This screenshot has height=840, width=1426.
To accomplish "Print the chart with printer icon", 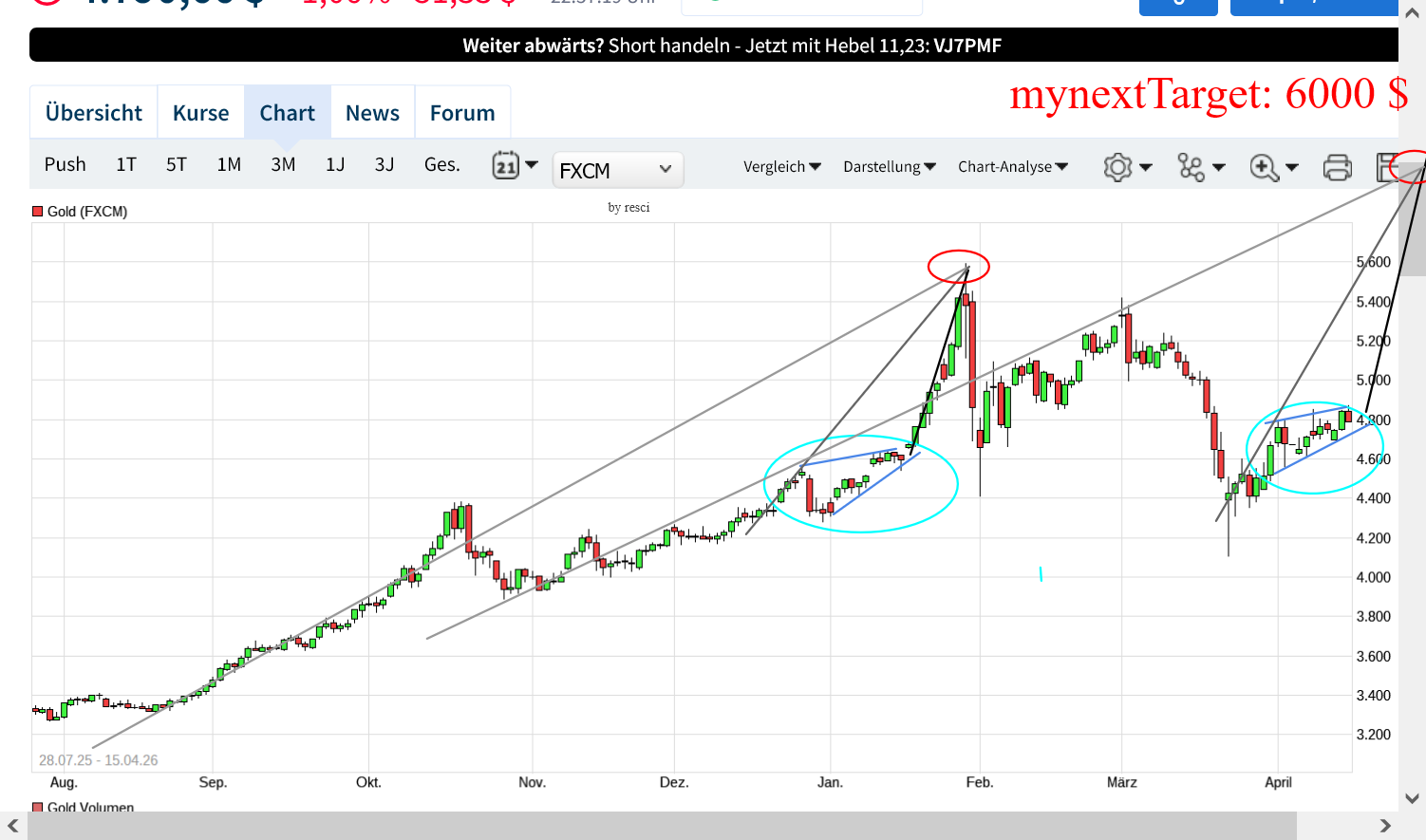I will [x=1337, y=167].
